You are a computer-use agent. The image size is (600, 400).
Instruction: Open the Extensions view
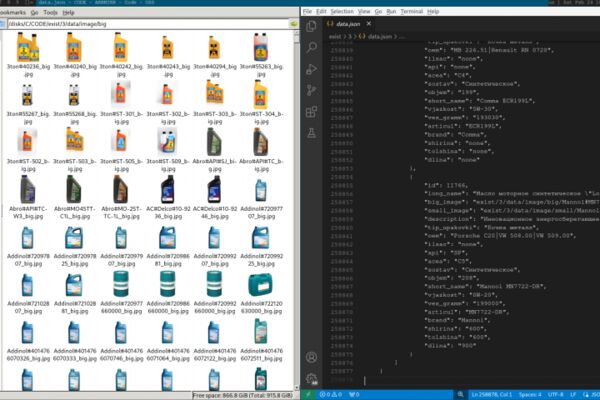pos(311,112)
